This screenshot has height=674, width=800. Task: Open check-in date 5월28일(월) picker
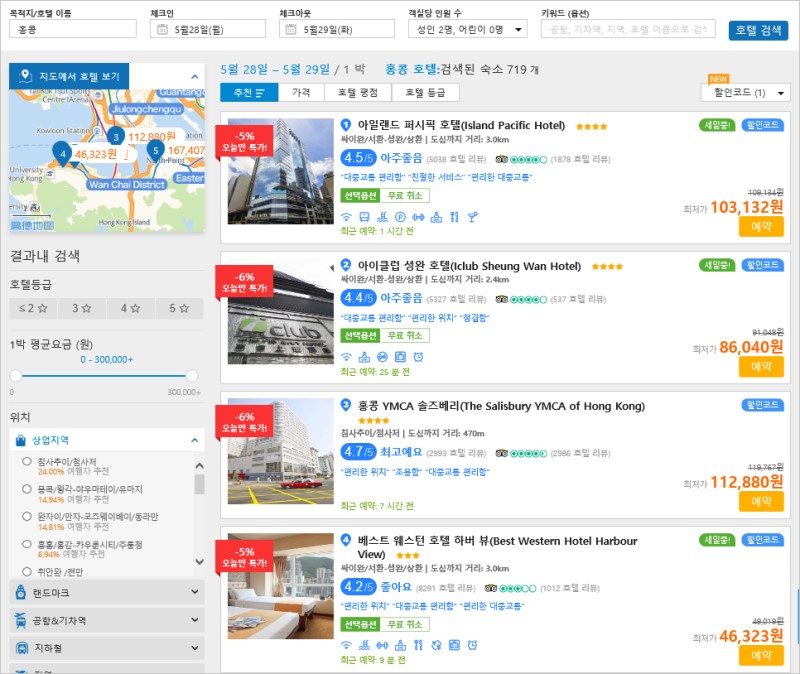pos(208,29)
